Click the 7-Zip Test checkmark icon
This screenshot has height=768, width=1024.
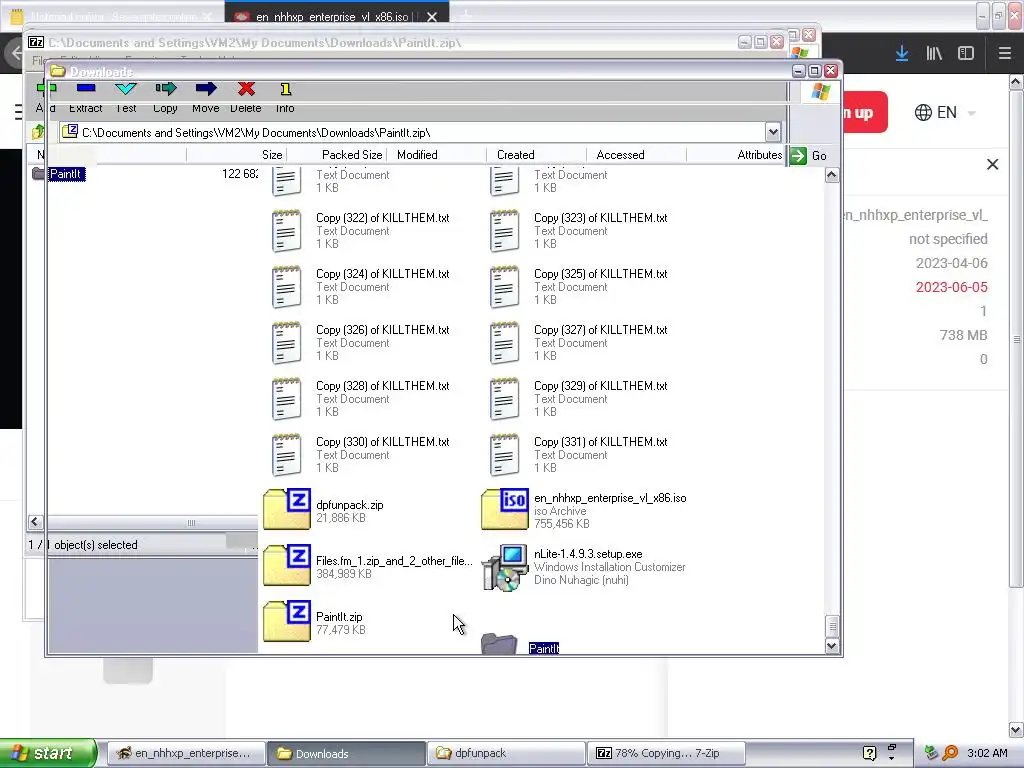pos(125,88)
